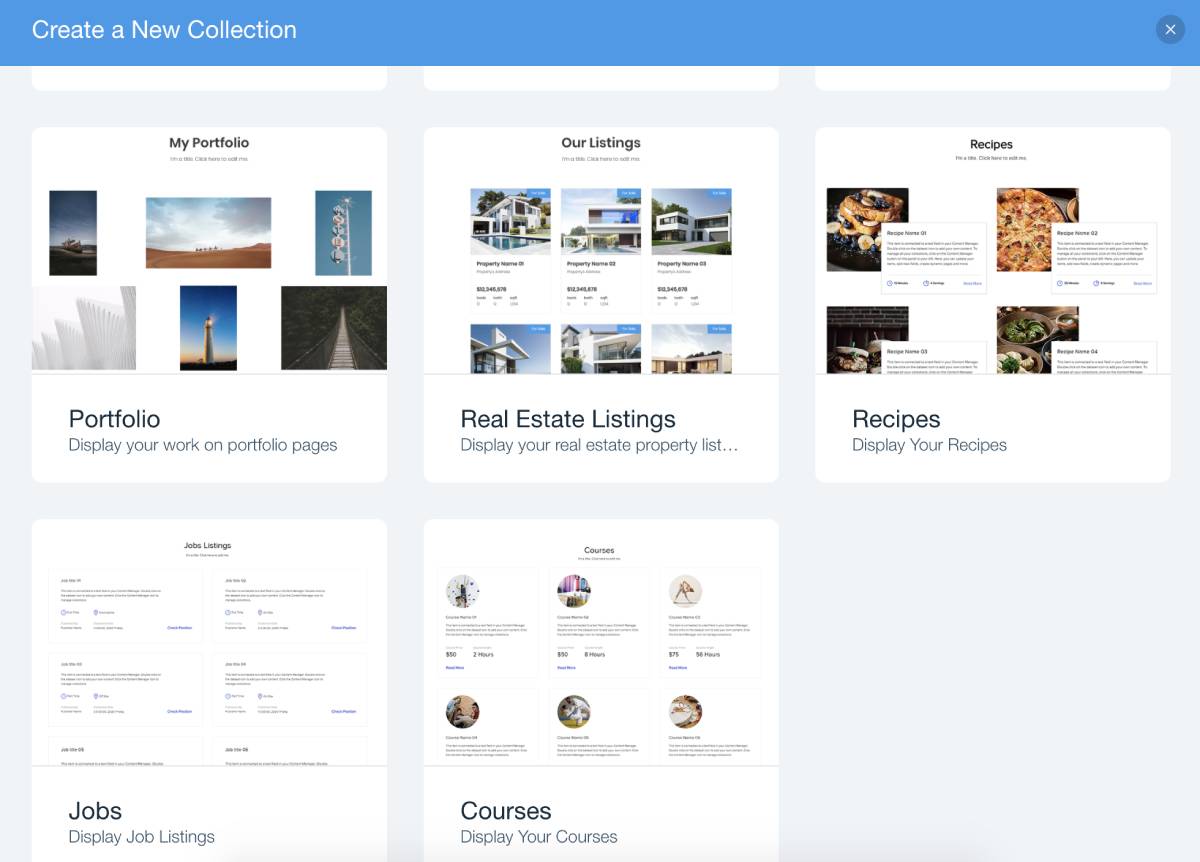Click the Property Name 03 house image
Screen dimensions: 1200x862
click(x=691, y=222)
